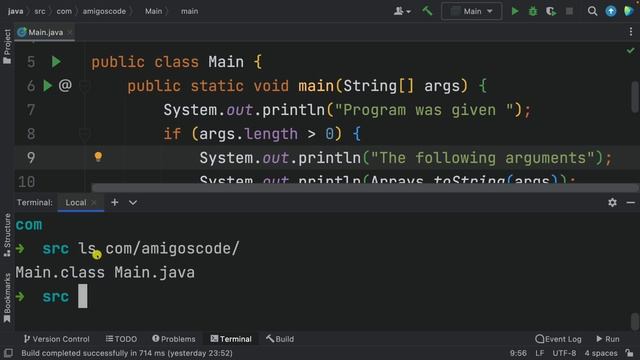Click the blue update arrow icon
640x360 pixels.
611,11
